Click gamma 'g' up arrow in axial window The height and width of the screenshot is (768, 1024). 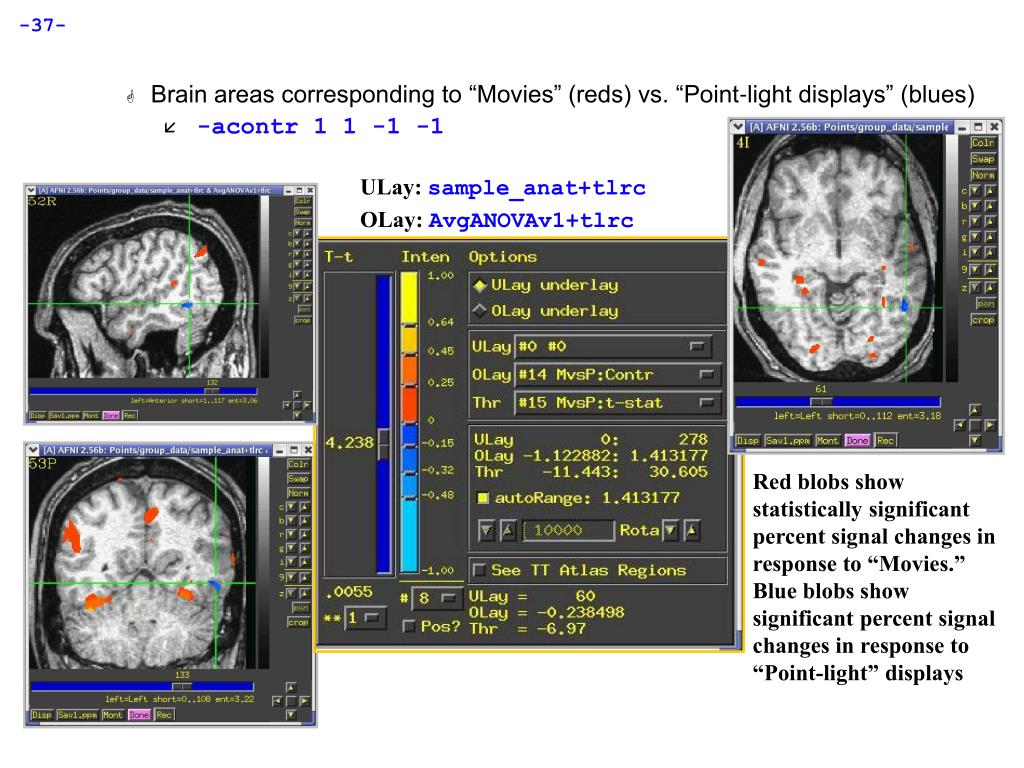coord(991,237)
